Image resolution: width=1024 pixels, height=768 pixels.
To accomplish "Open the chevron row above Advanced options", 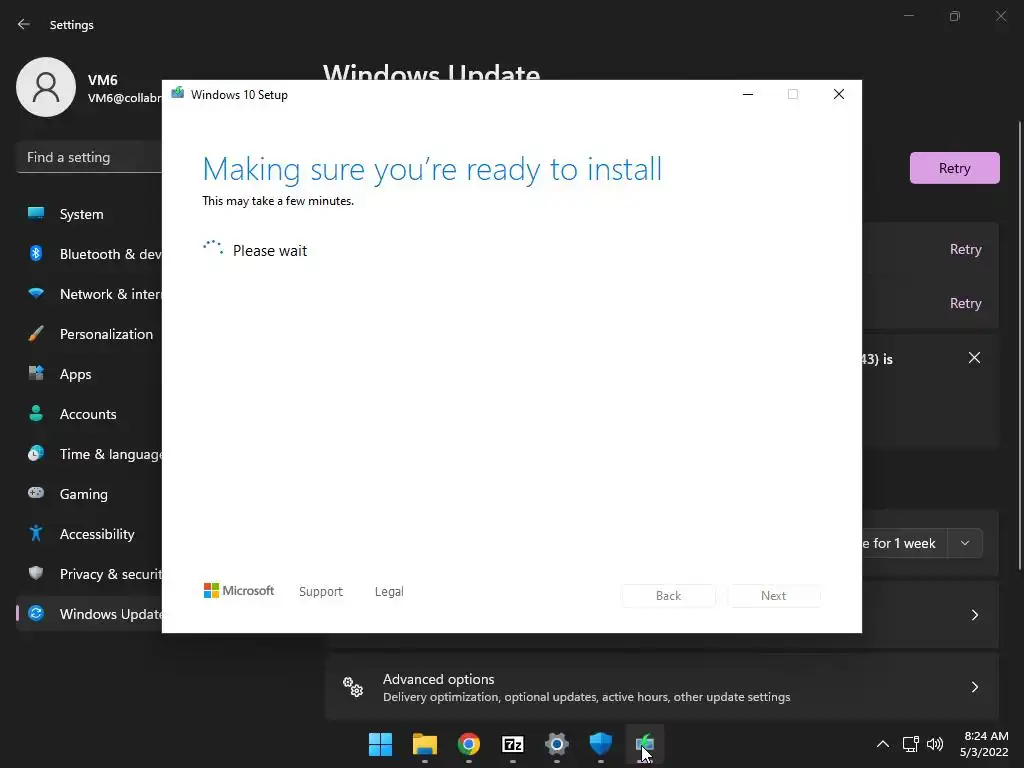I will pos(974,615).
